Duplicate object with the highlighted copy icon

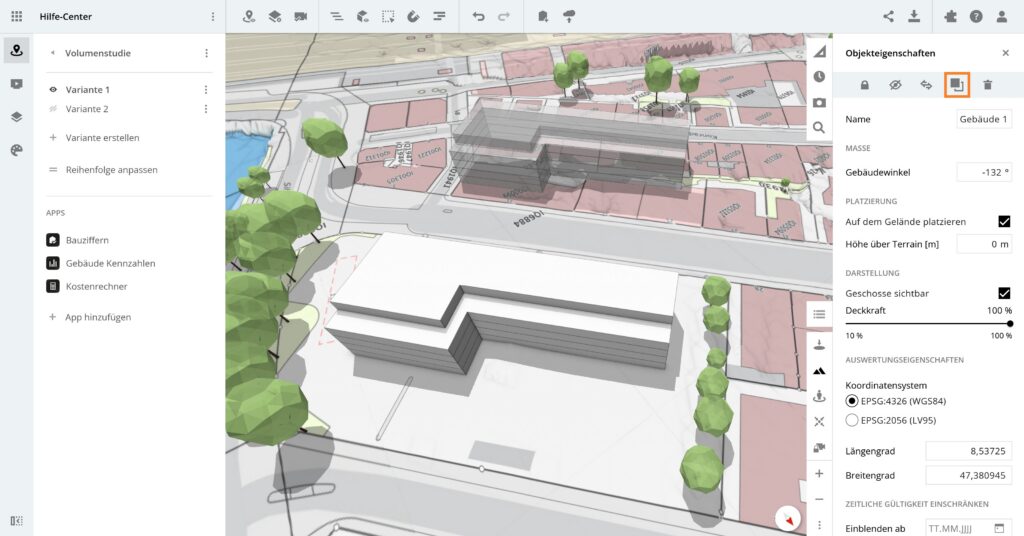tap(956, 85)
